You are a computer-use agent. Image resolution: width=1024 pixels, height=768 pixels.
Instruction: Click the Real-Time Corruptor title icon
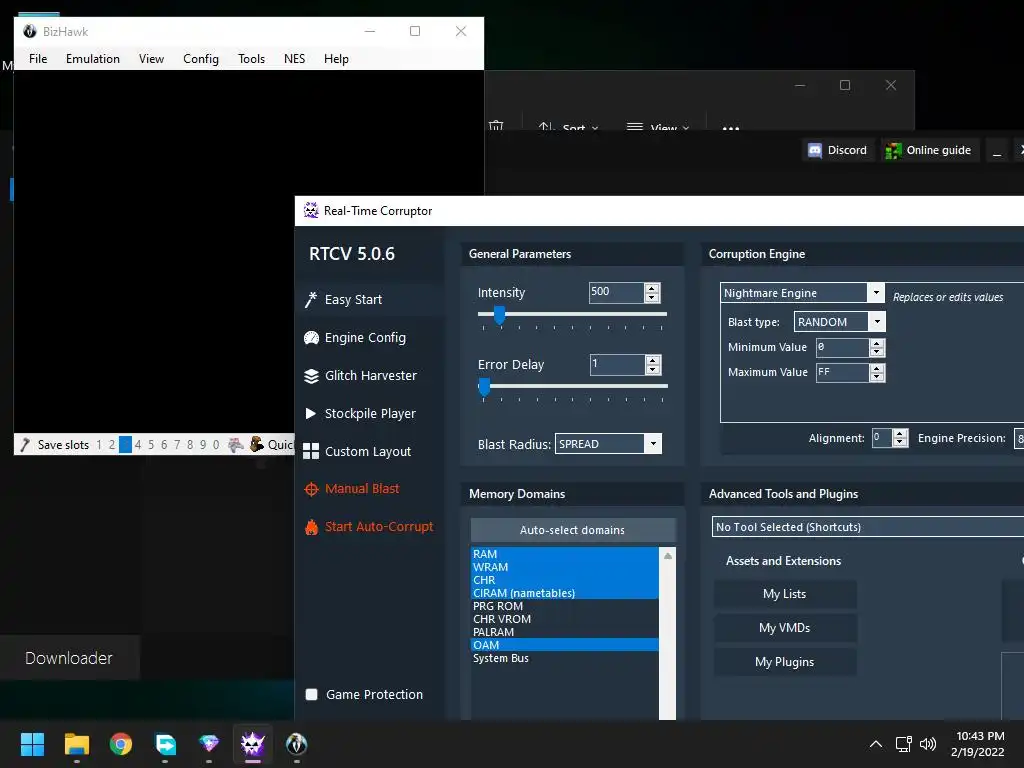[x=311, y=210]
